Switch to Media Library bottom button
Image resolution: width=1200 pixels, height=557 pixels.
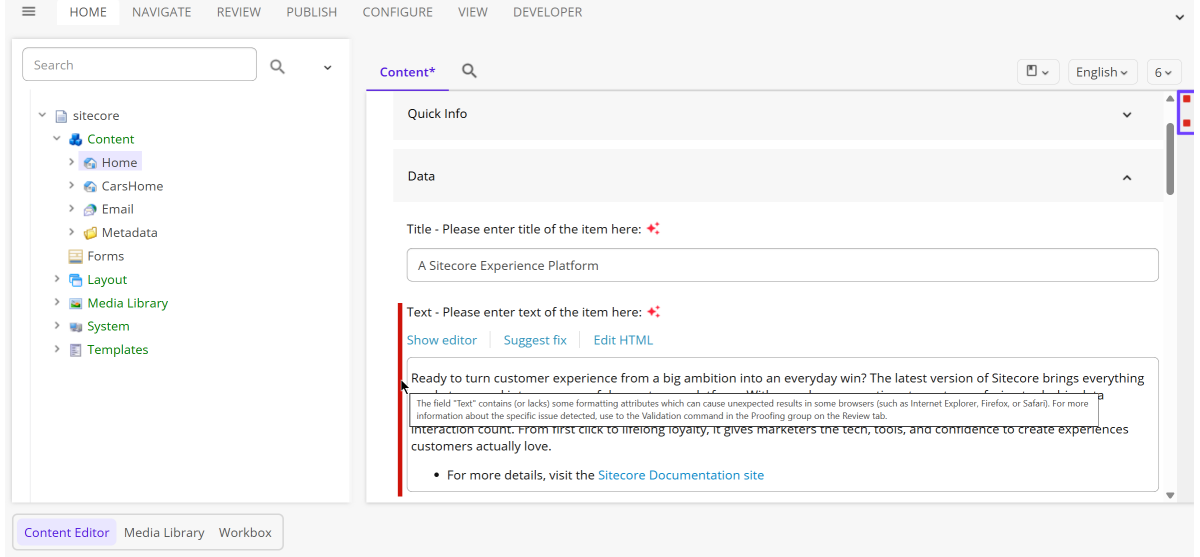(x=164, y=533)
